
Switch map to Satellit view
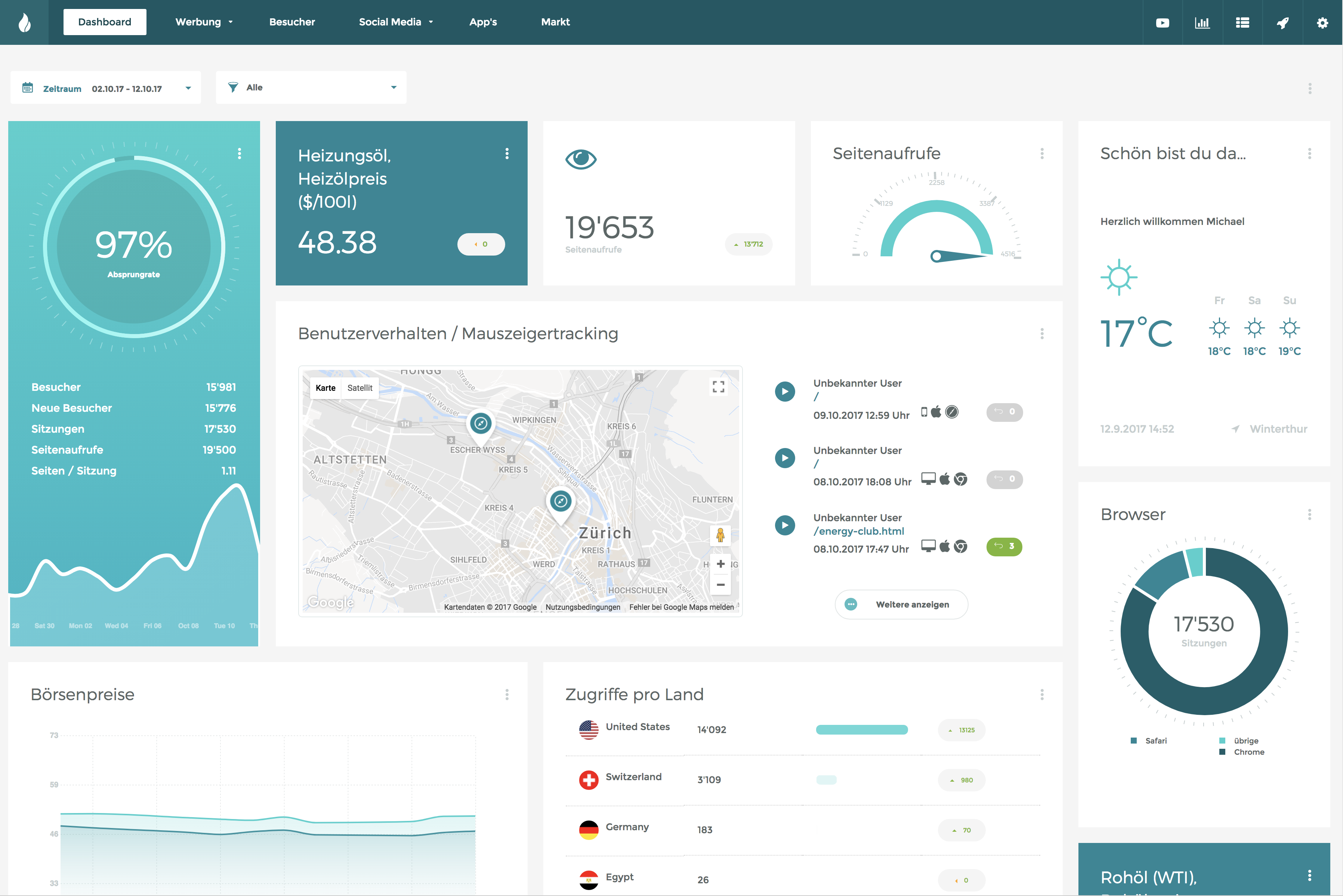click(359, 388)
